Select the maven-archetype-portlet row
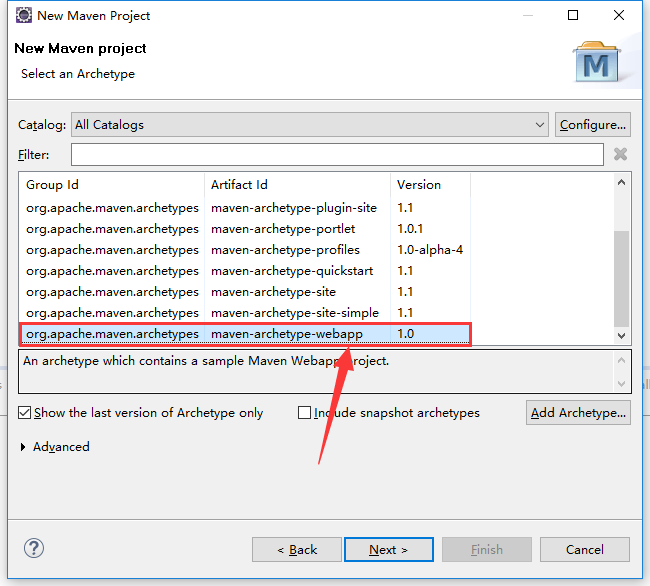Image resolution: width=650 pixels, height=586 pixels. (x=245, y=229)
